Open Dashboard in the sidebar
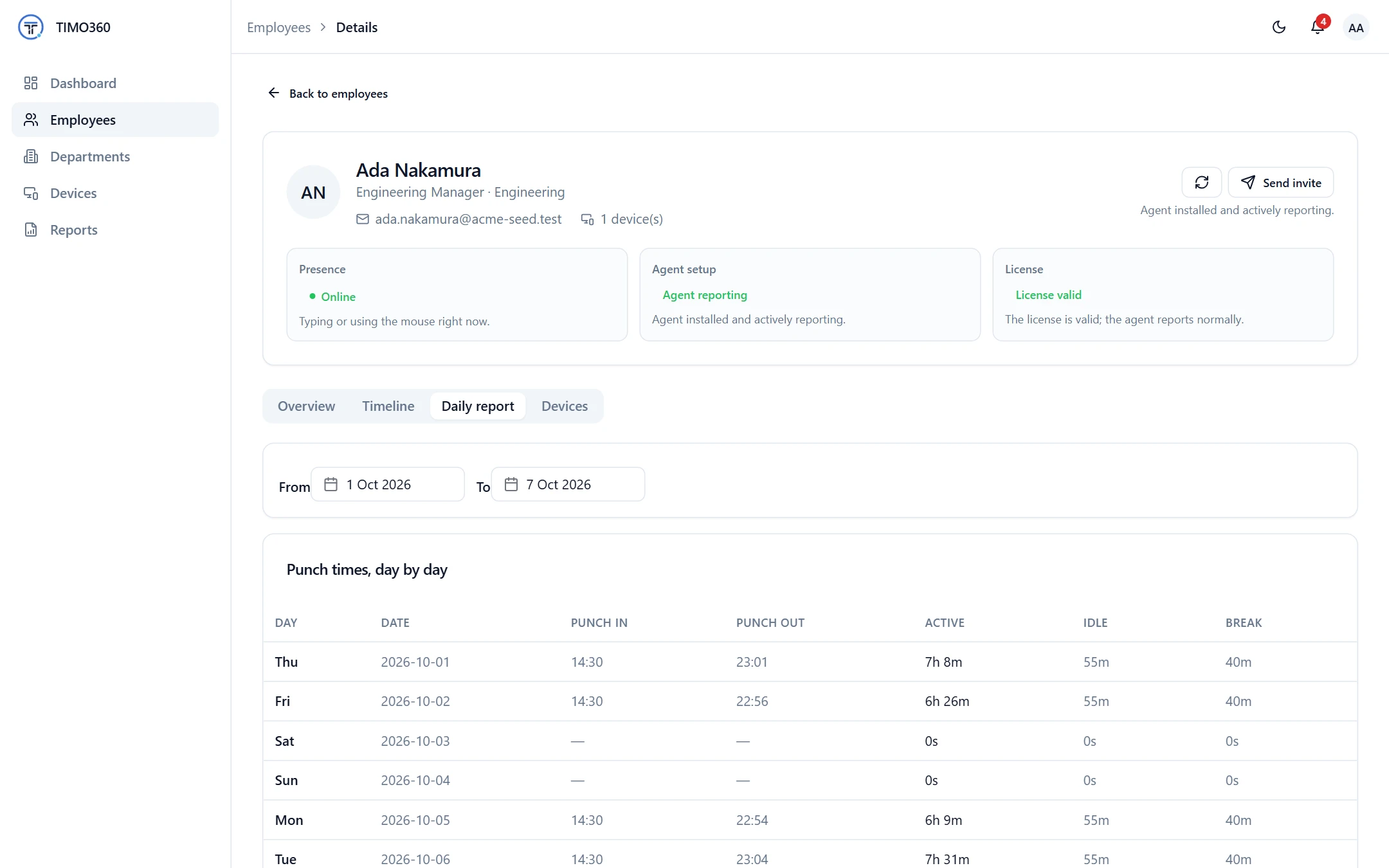This screenshot has height=868, width=1389. pos(115,83)
